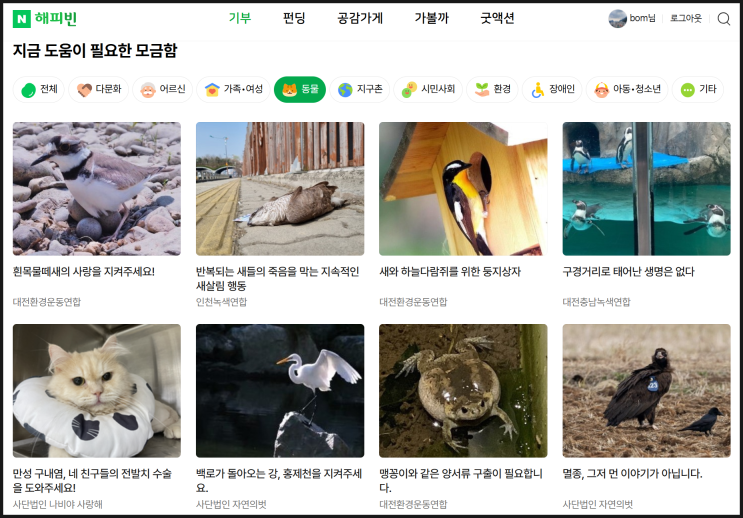Click the 로그아웃 logout link
Image resolution: width=743 pixels, height=518 pixels.
click(x=686, y=18)
